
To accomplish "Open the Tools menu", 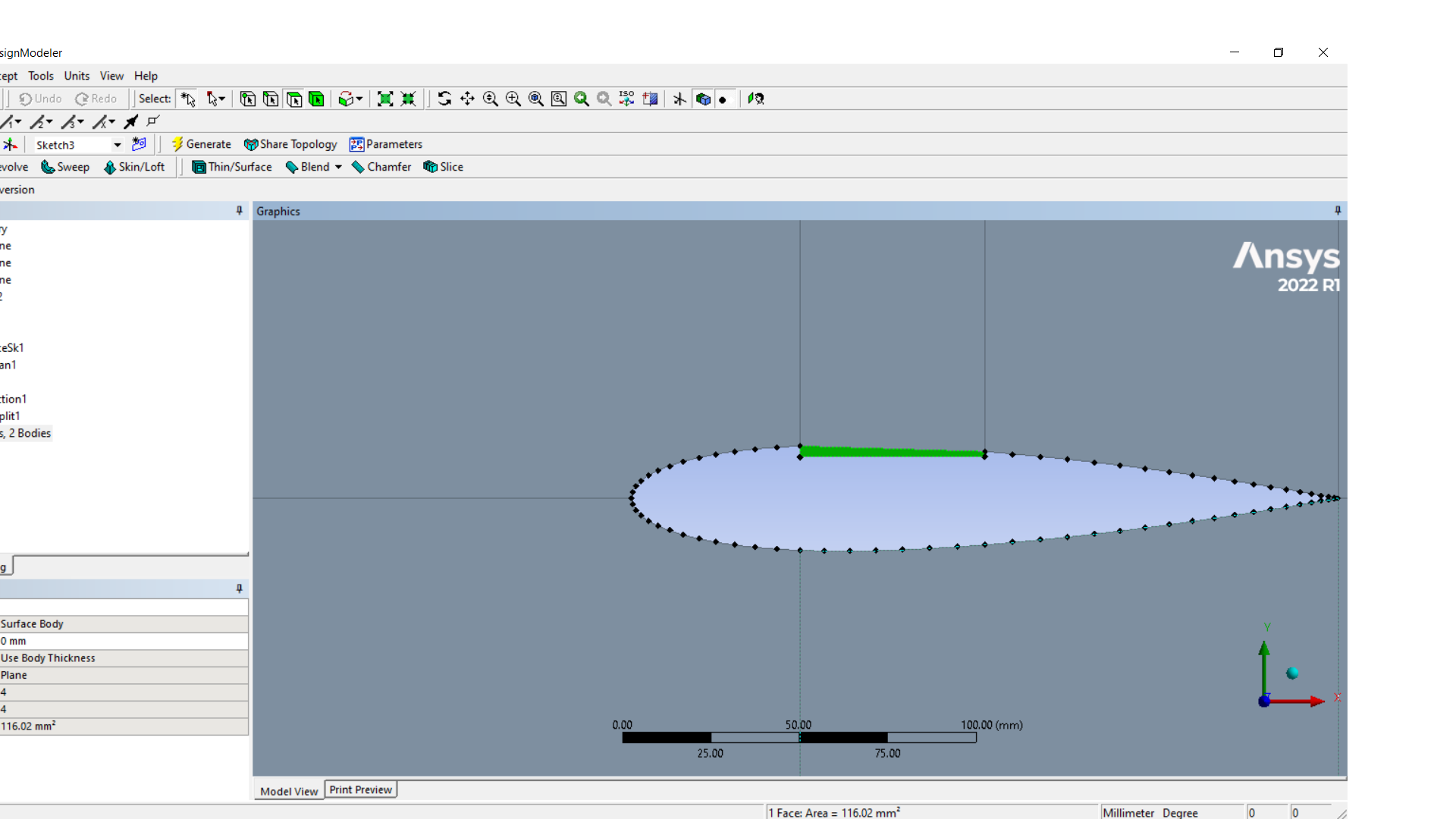I will (x=41, y=76).
